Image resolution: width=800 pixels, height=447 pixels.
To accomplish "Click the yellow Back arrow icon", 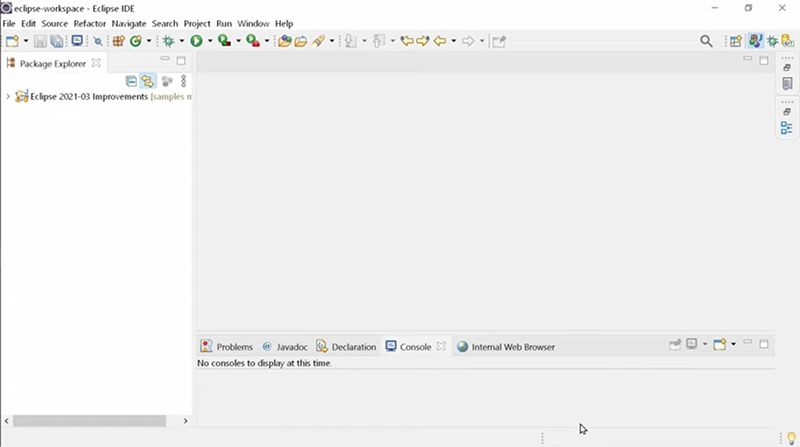I will pyautogui.click(x=440, y=41).
